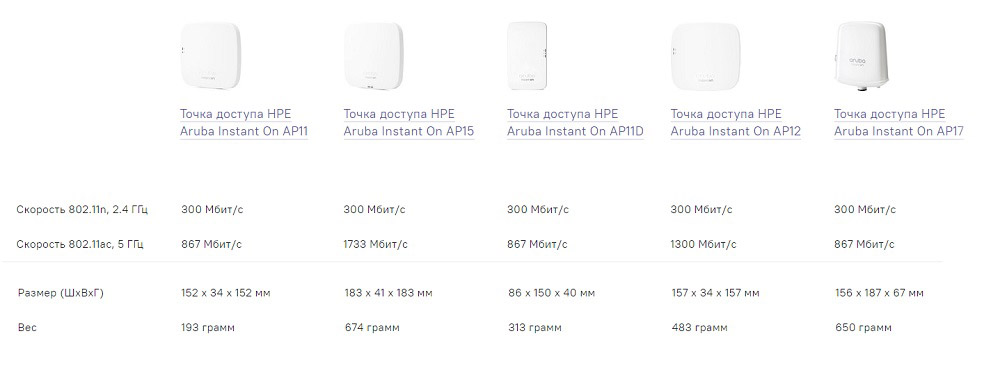This screenshot has height=370, width=1000.
Task: Select the 86 x 150 x 40 мм size
Action: [551, 293]
